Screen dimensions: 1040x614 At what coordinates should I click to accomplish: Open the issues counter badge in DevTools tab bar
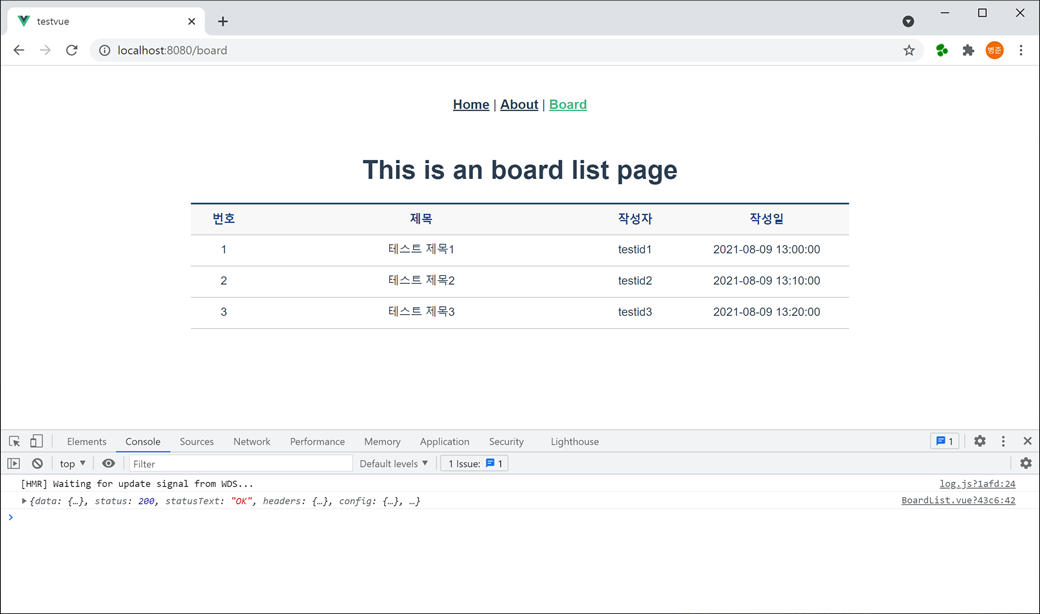944,441
